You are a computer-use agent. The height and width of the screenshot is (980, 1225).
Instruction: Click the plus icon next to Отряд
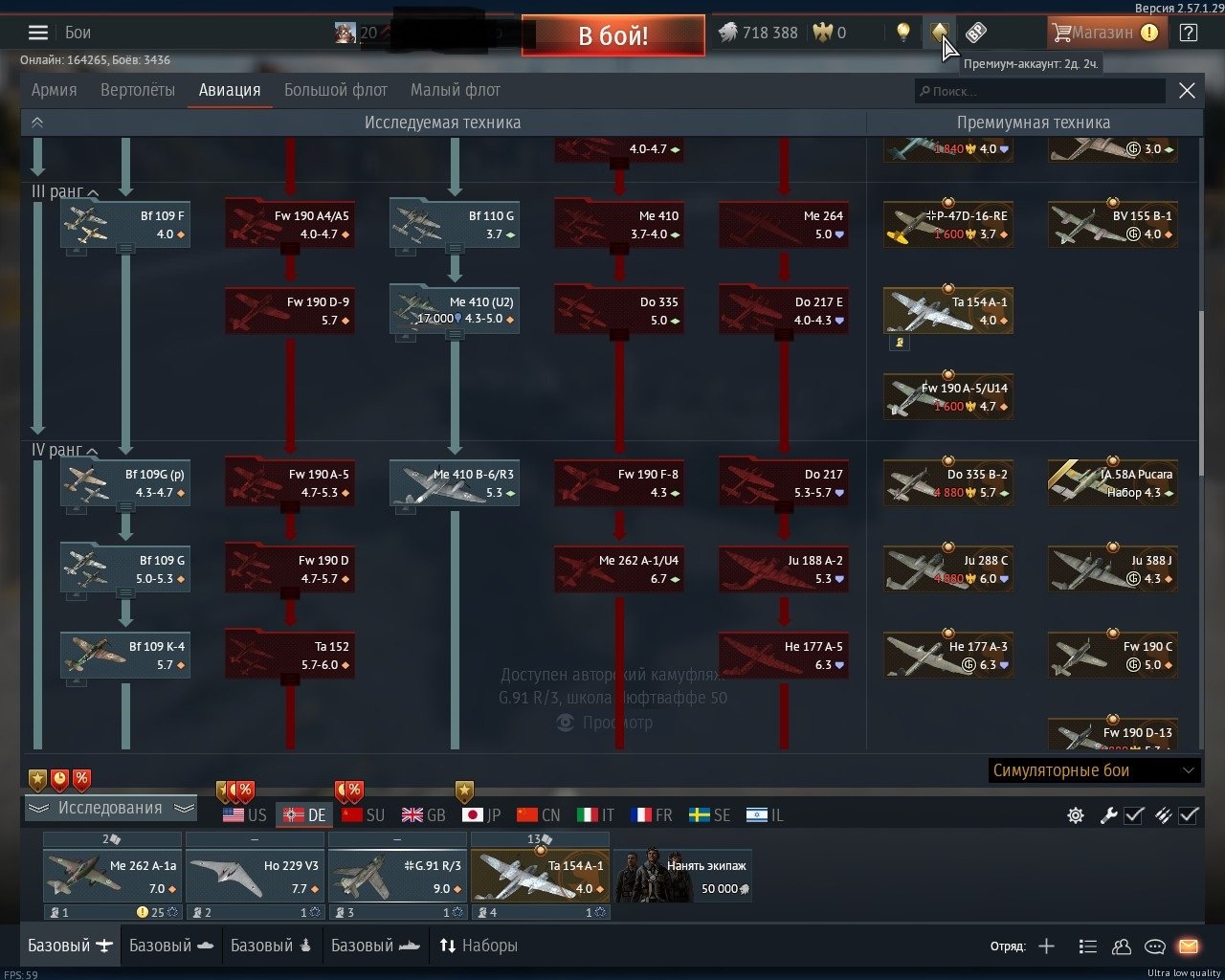pyautogui.click(x=1046, y=947)
